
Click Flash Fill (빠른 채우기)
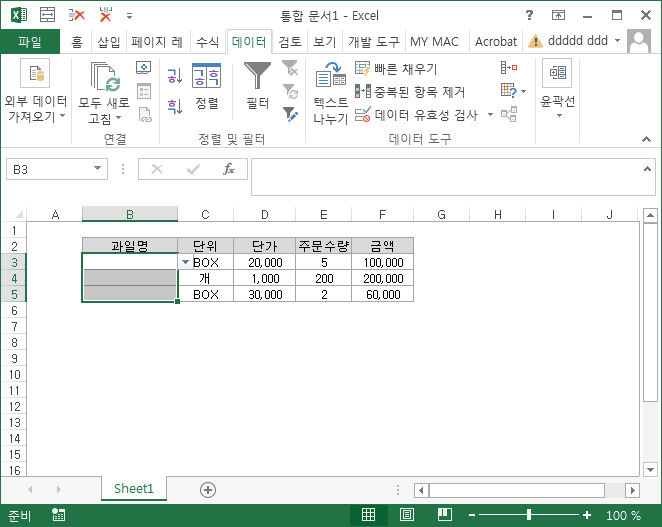click(x=396, y=68)
